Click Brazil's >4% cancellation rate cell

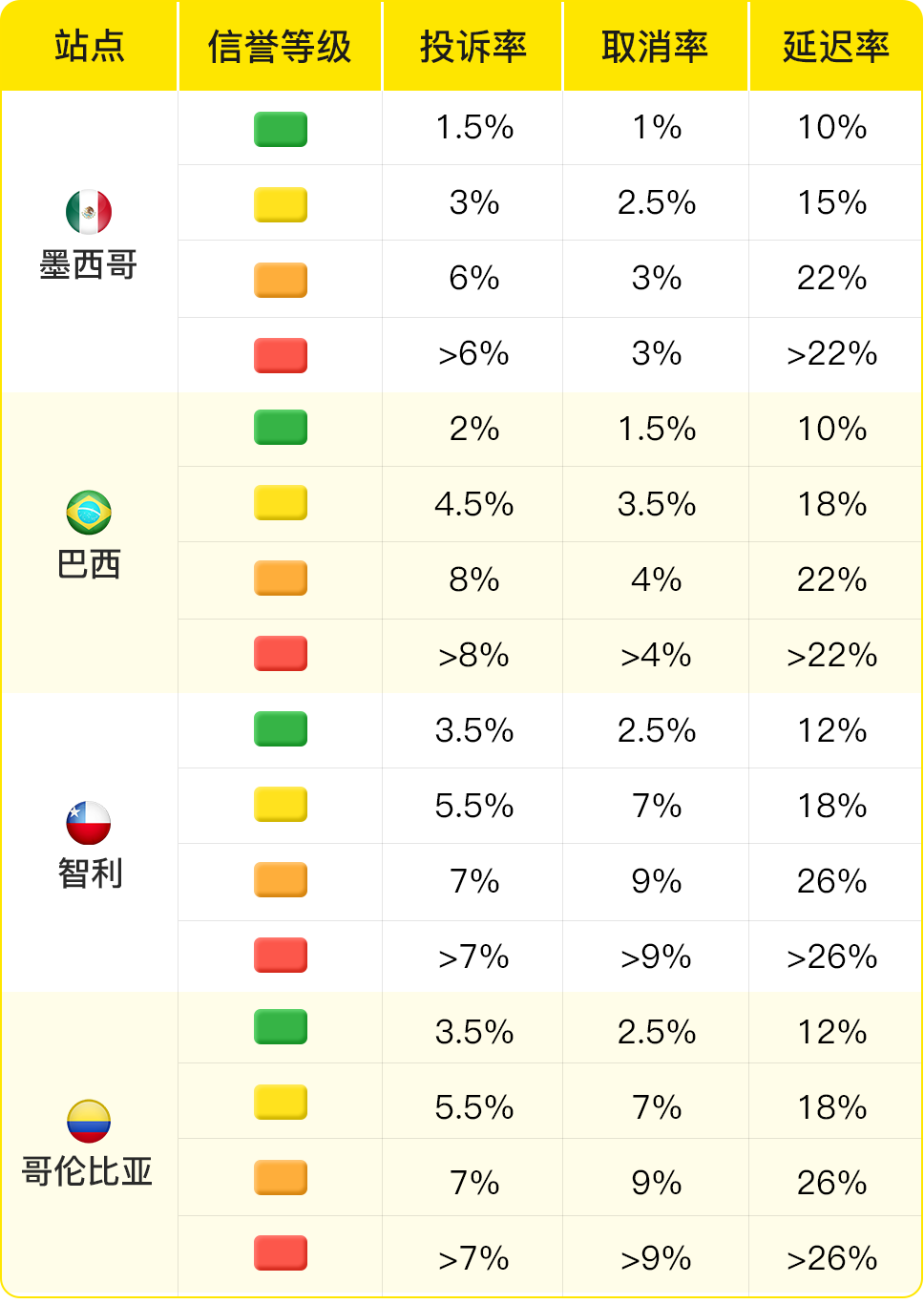pos(656,656)
